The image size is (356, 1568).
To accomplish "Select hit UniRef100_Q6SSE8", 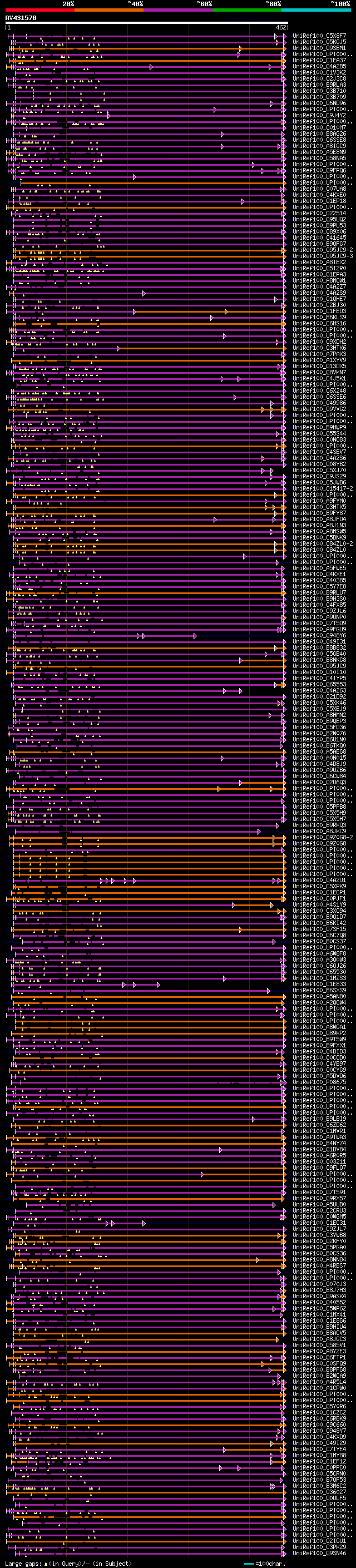I will point(319,140).
